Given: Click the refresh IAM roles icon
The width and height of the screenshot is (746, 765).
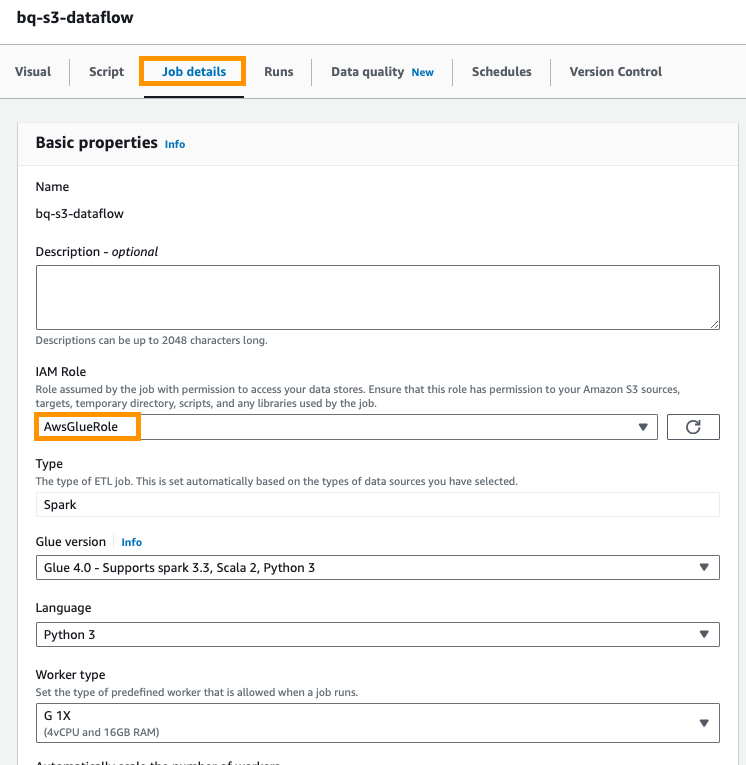Looking at the screenshot, I should [x=693, y=427].
